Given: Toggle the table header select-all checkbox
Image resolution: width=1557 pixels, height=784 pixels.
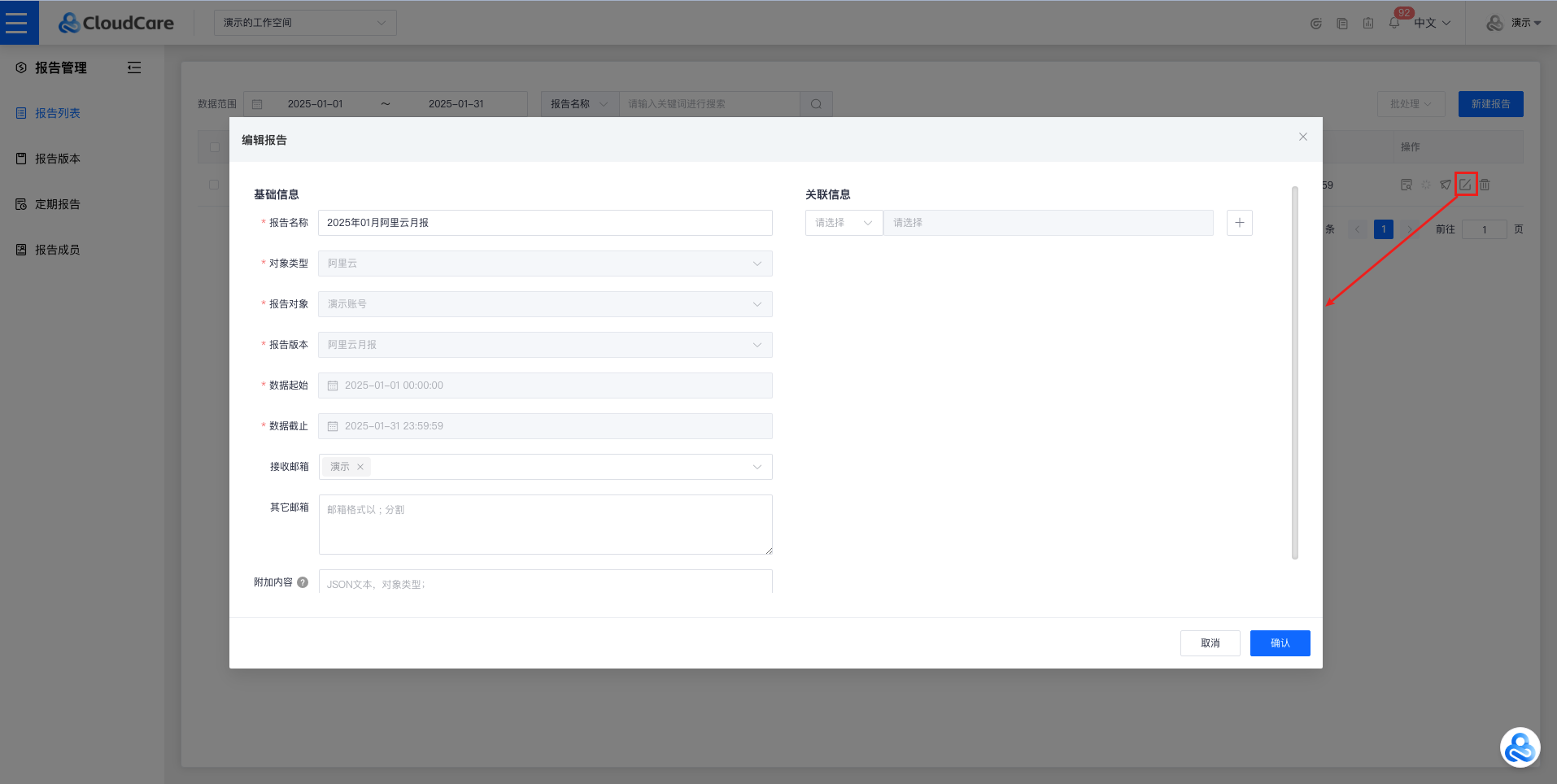Looking at the screenshot, I should click(x=214, y=147).
